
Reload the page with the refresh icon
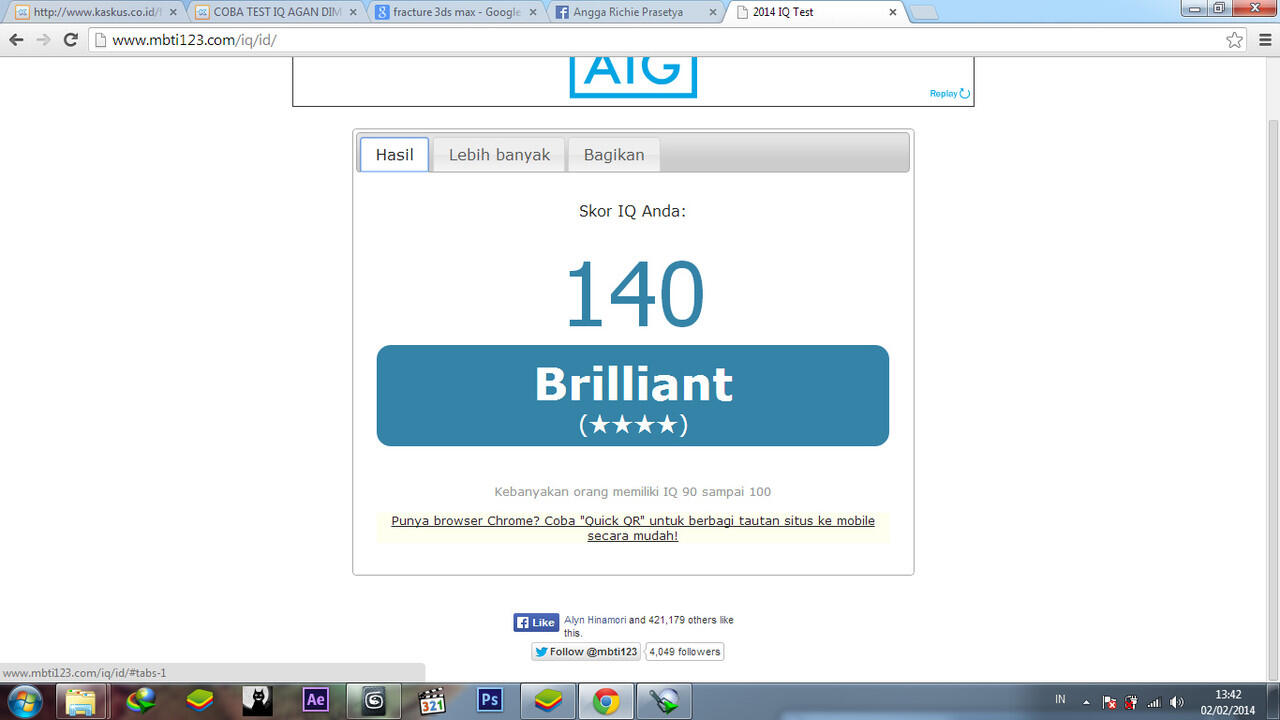point(70,40)
